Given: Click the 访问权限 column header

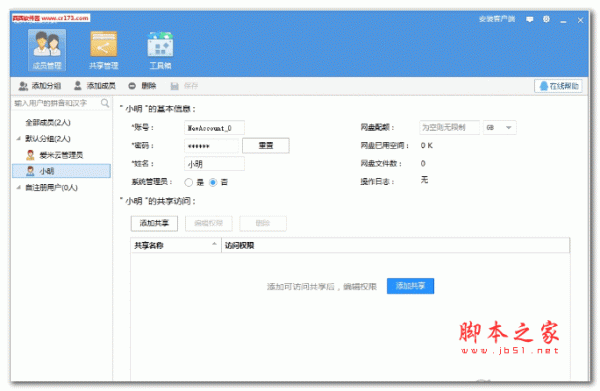Looking at the screenshot, I should coord(395,245).
